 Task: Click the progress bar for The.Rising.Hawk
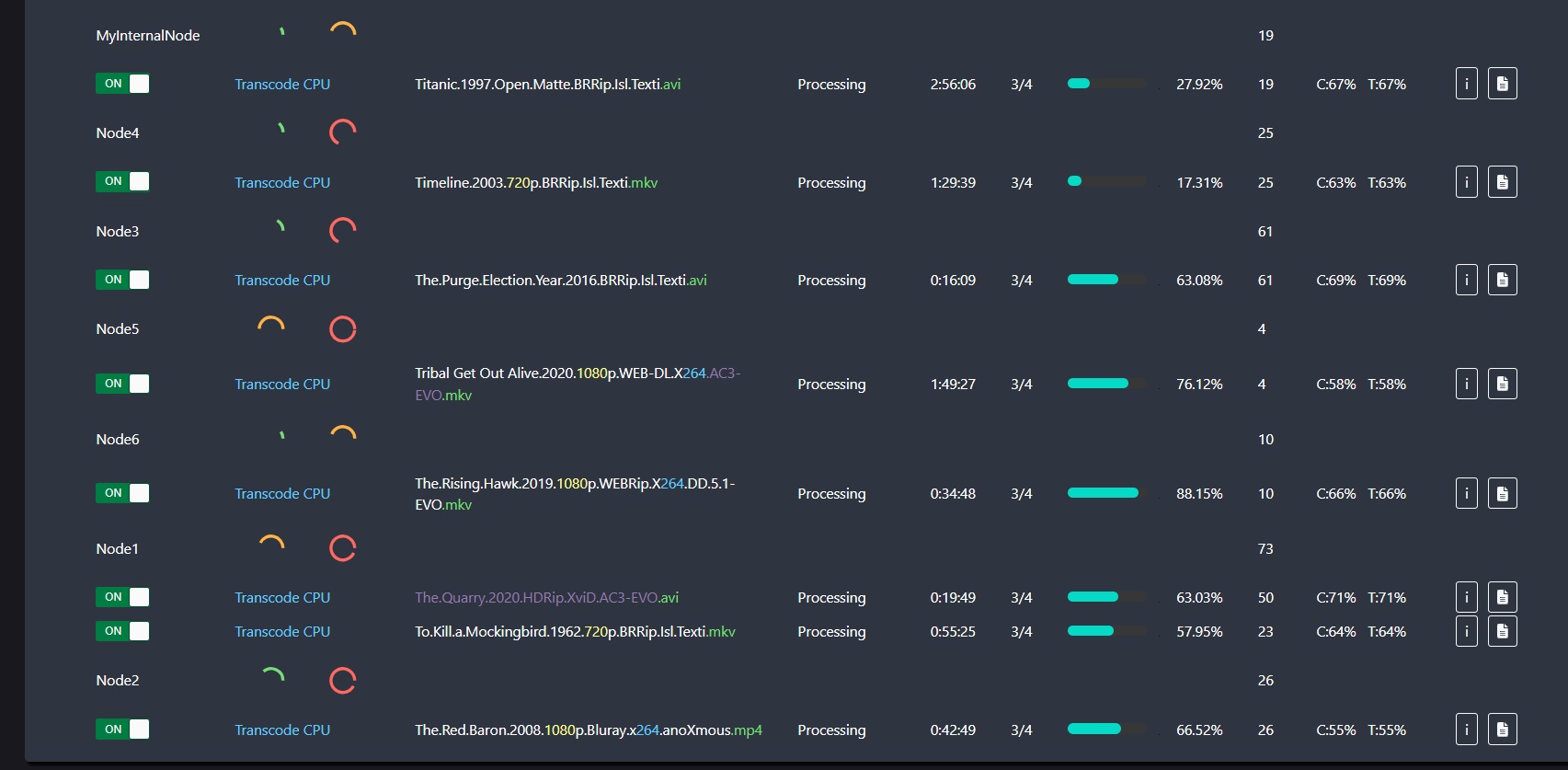coord(1106,493)
